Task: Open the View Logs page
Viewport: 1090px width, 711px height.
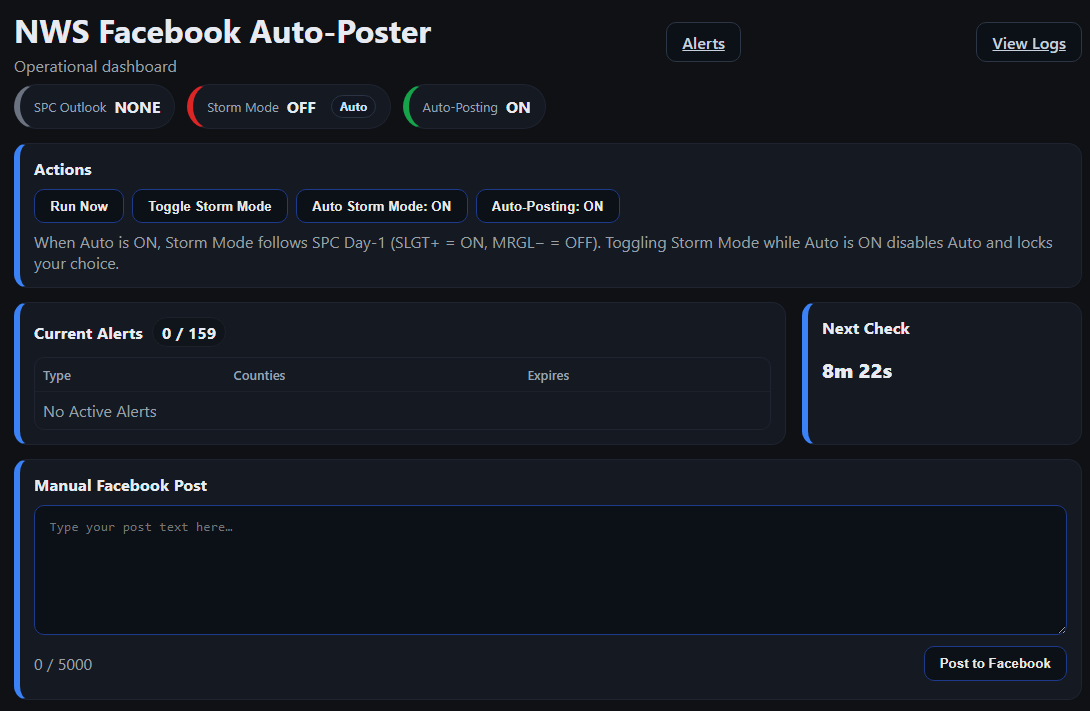Action: pos(1028,43)
